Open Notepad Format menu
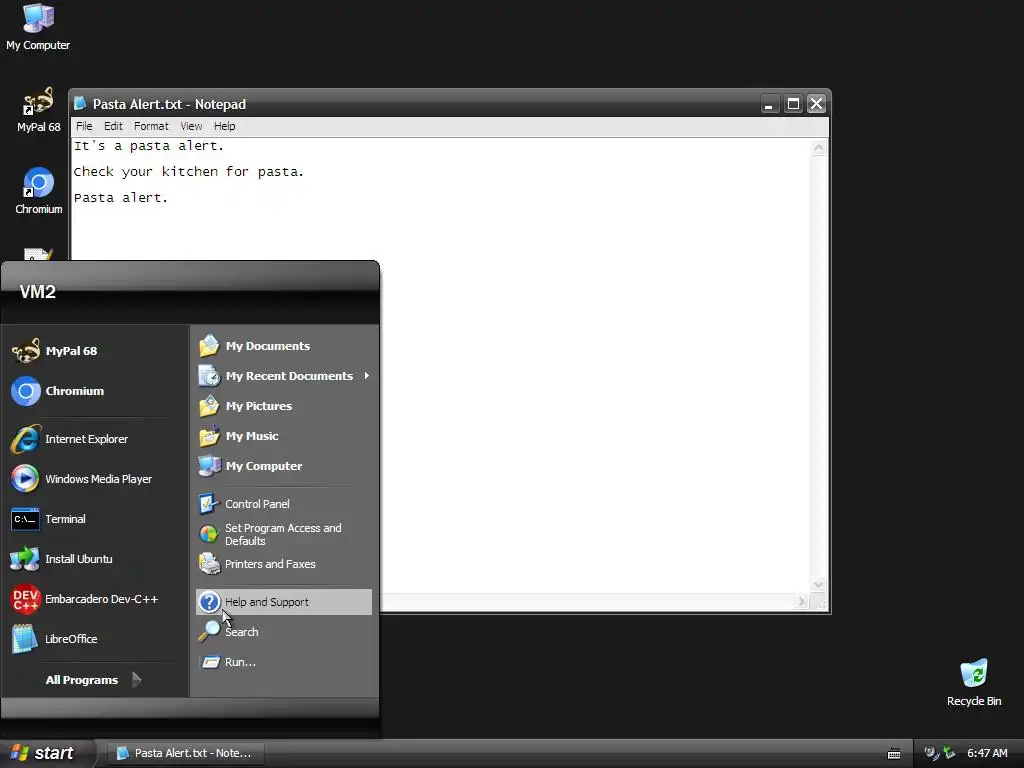Viewport: 1024px width, 768px height. 151,126
